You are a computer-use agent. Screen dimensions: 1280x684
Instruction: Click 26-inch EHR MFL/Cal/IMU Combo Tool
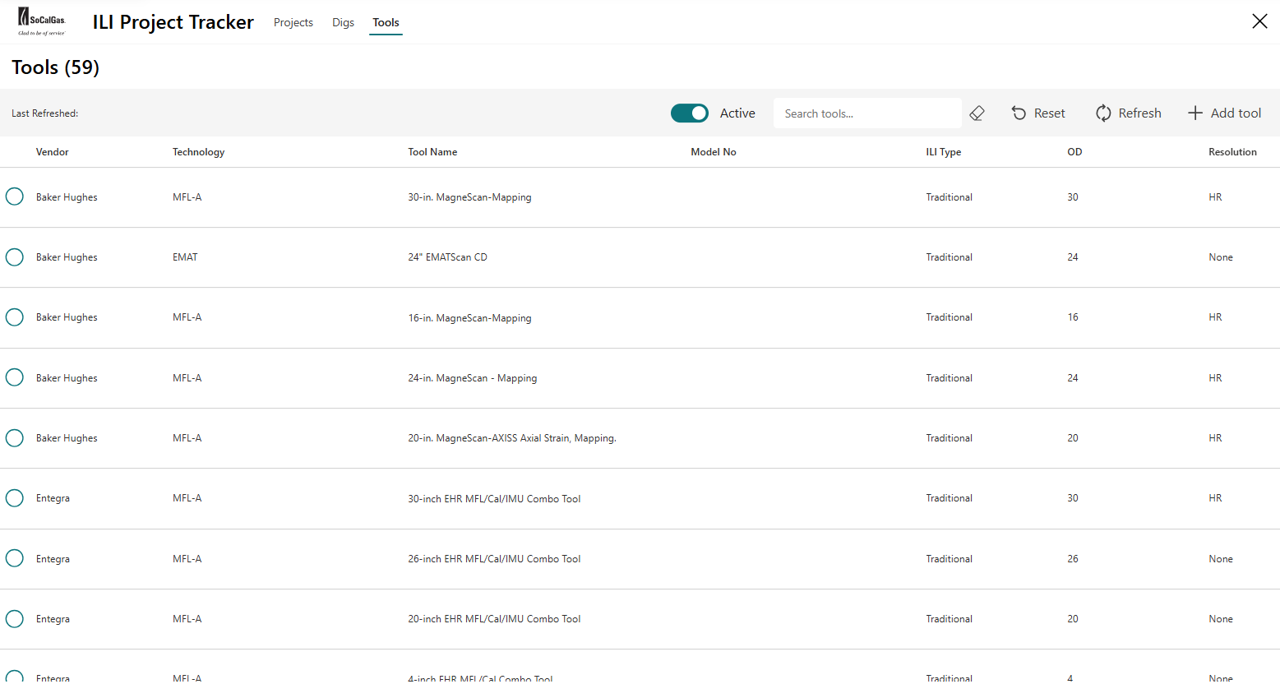494,559
